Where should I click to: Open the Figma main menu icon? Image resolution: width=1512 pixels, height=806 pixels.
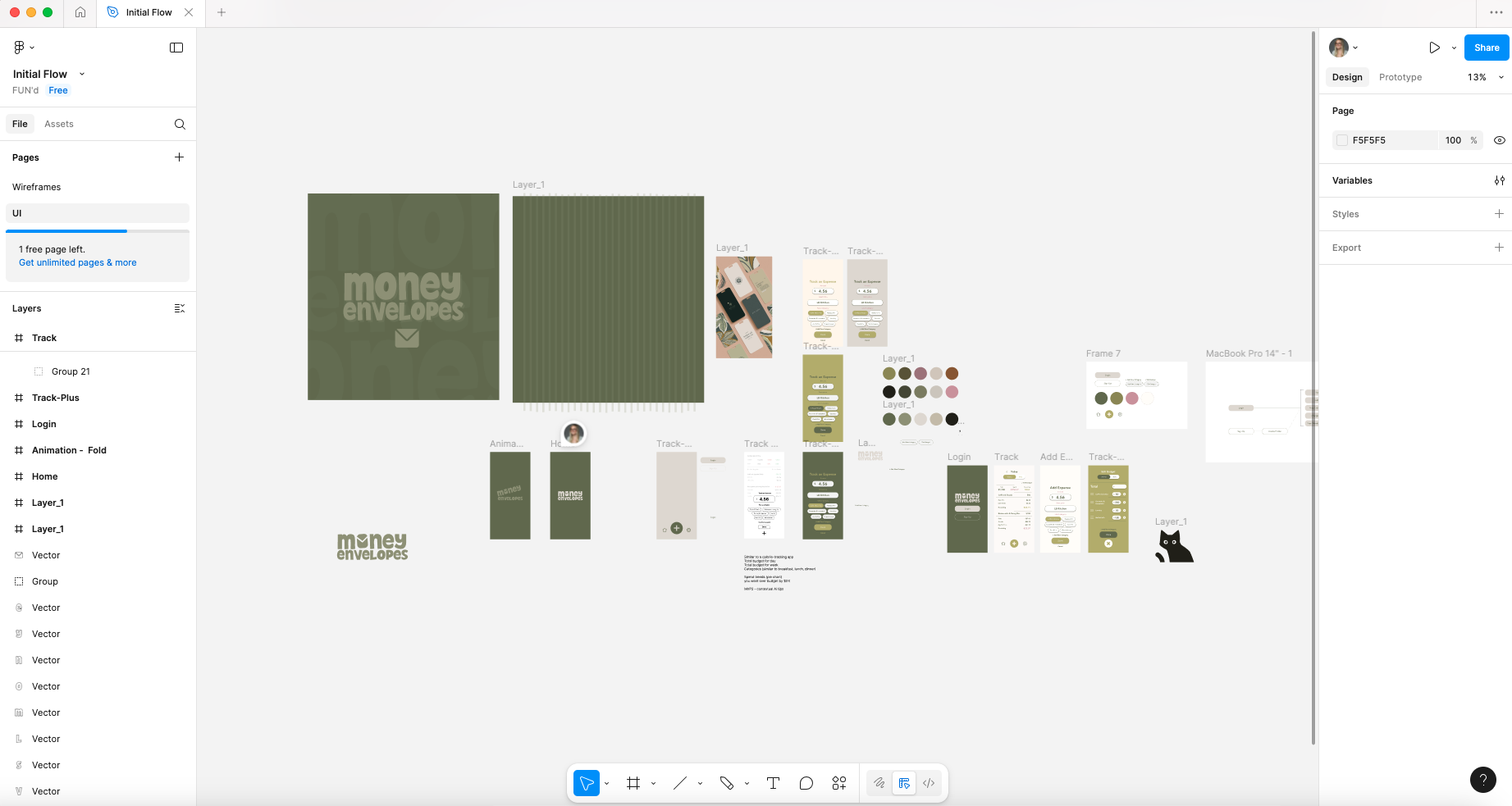pos(19,48)
